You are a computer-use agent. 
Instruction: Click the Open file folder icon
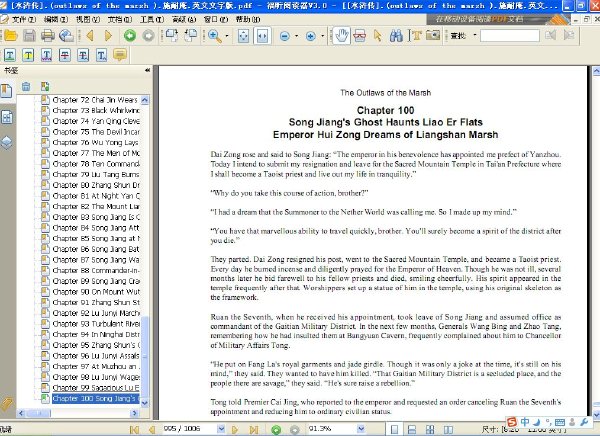pyautogui.click(x=10, y=36)
